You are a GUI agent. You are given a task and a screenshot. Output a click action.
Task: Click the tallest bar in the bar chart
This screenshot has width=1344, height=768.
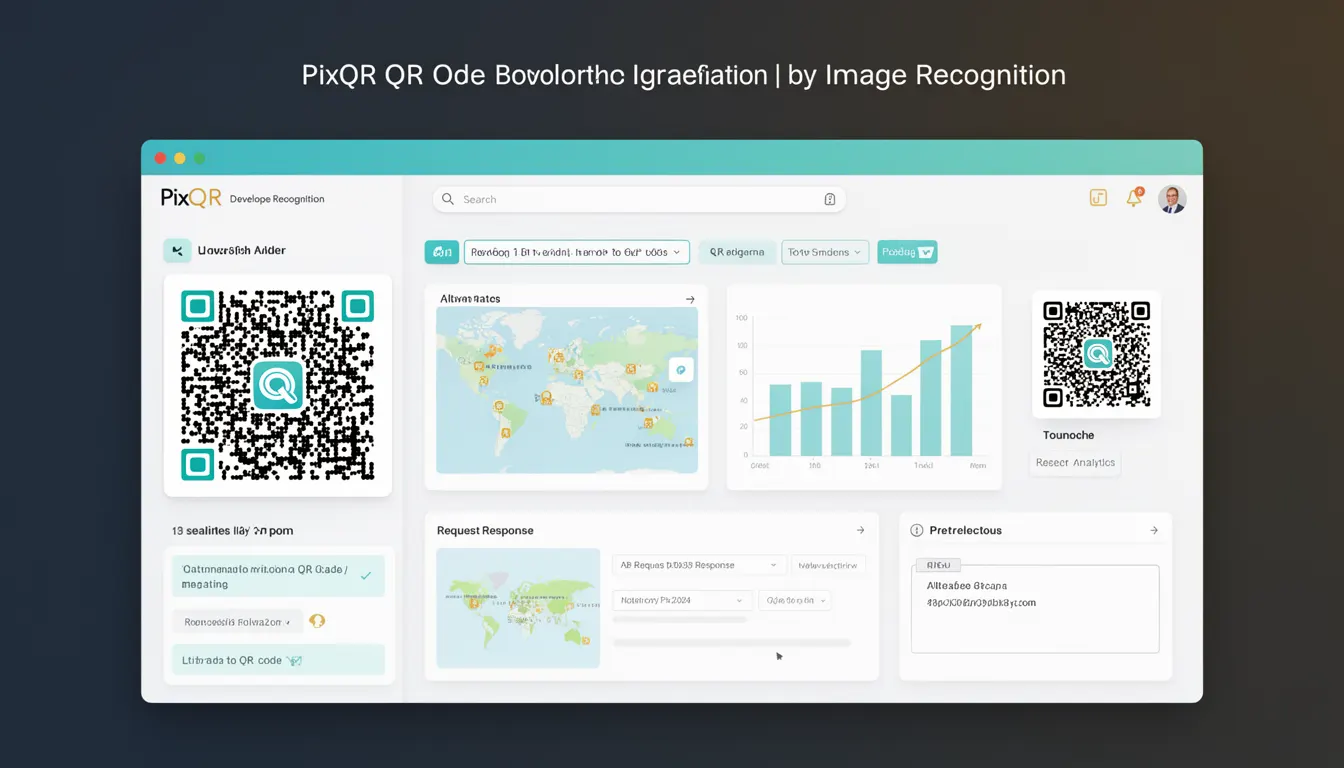click(961, 390)
